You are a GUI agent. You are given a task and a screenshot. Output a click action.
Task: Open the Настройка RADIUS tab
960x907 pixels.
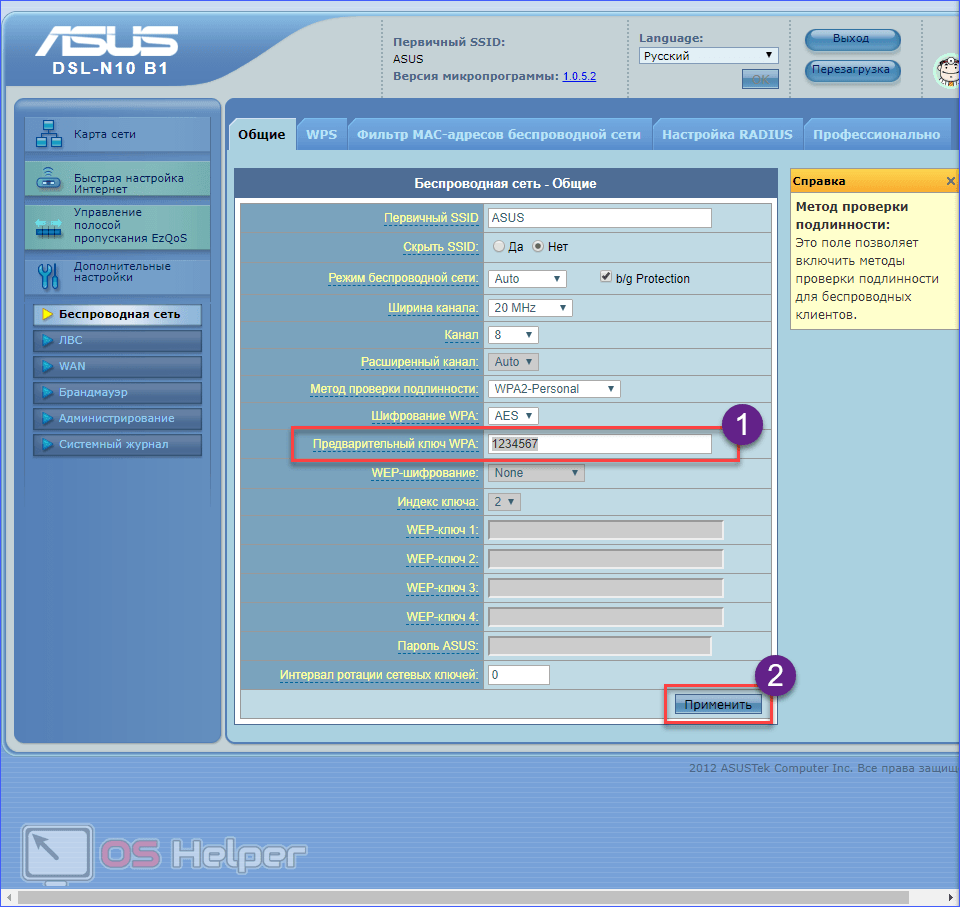tap(727, 135)
